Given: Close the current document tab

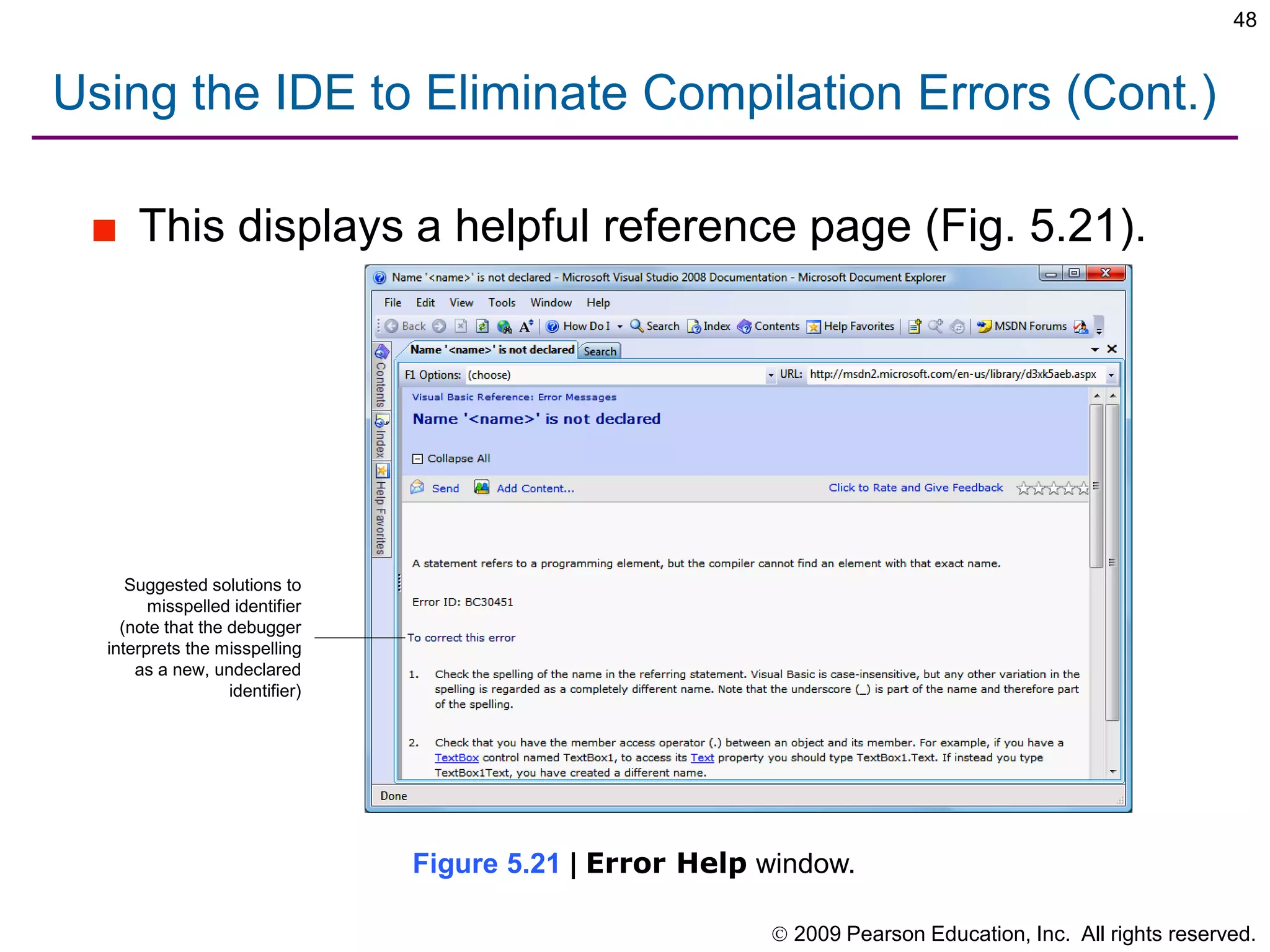Looking at the screenshot, I should (1112, 349).
